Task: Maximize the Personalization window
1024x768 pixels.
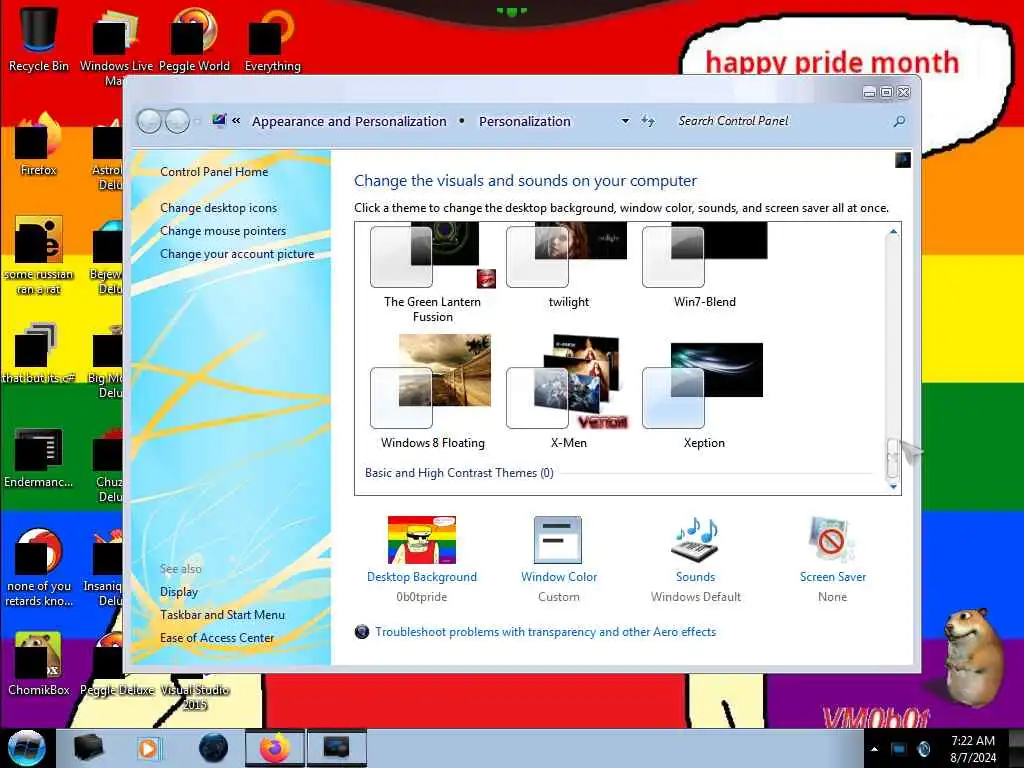Action: 886,93
